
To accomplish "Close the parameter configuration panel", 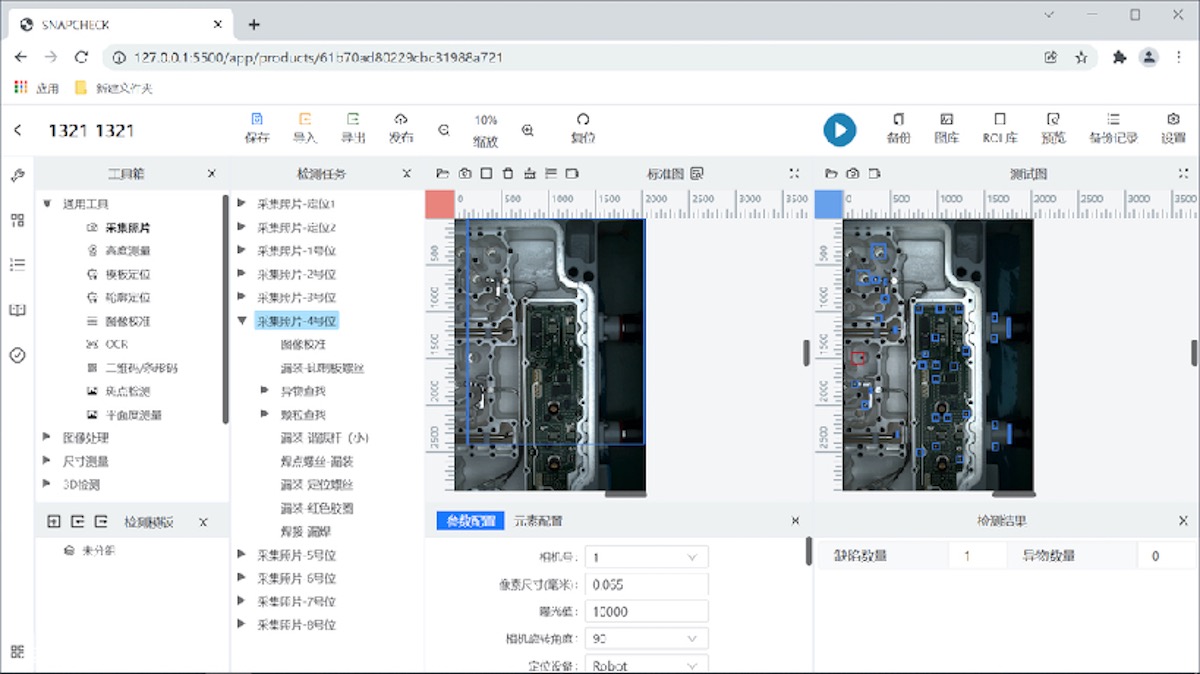I will coord(796,521).
